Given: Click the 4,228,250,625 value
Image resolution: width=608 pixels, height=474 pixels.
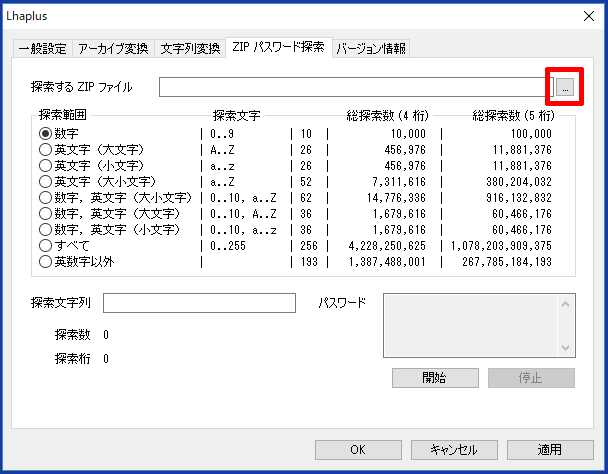Looking at the screenshot, I should point(387,246).
